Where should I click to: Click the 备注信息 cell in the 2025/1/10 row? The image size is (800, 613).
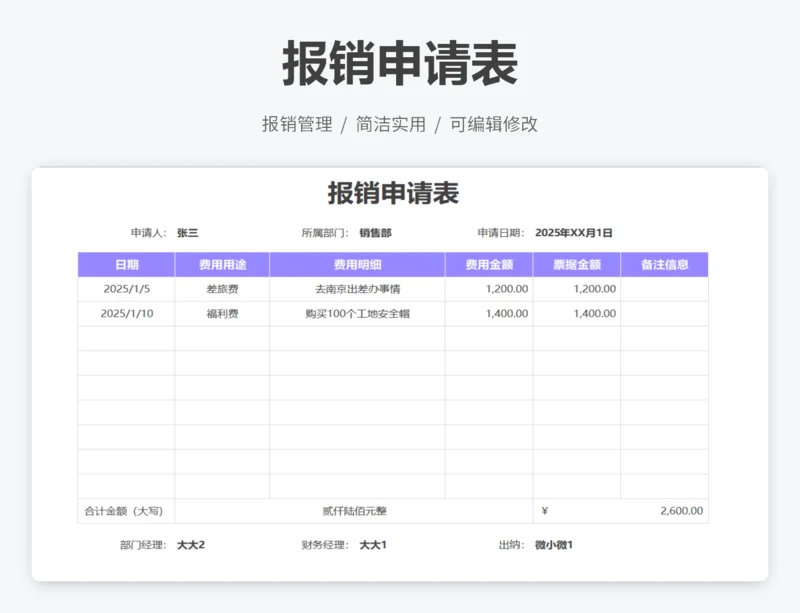pyautogui.click(x=665, y=313)
